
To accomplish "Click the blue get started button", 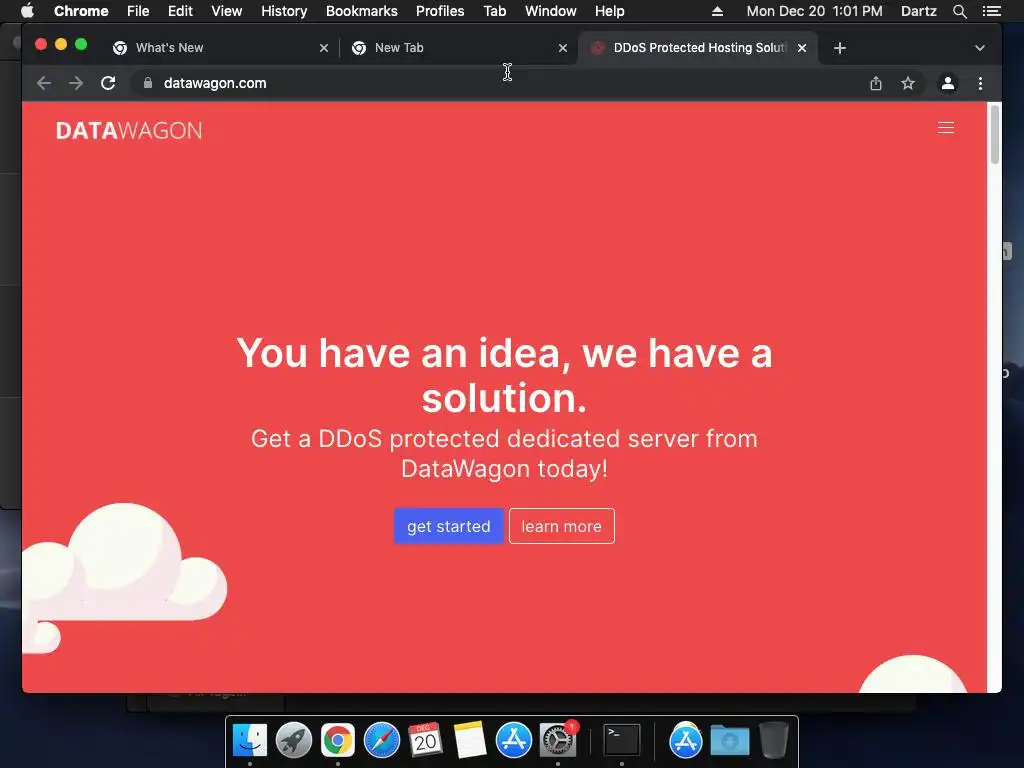I will [x=449, y=526].
